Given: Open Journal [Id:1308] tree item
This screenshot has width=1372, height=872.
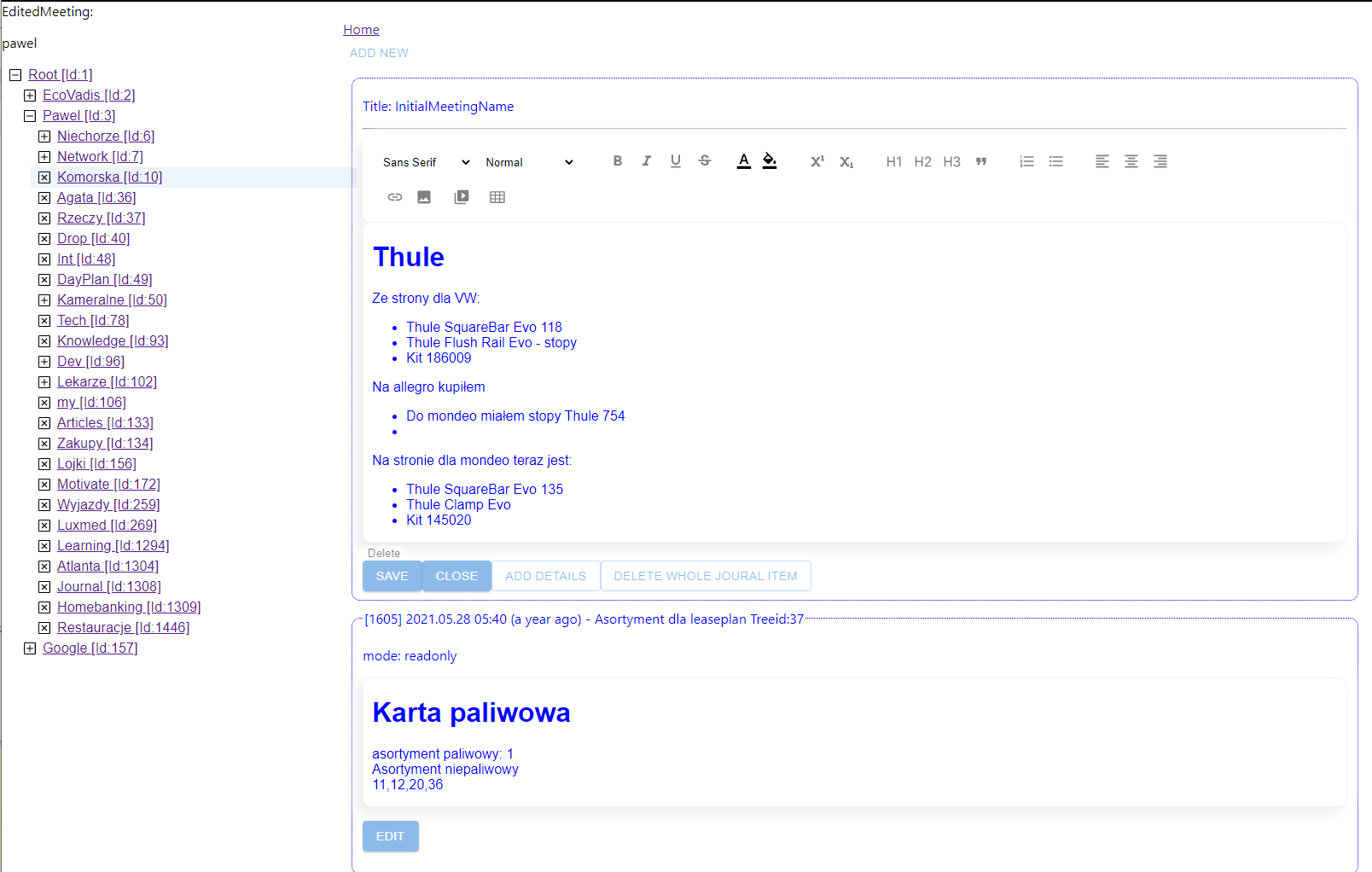Looking at the screenshot, I should pyautogui.click(x=108, y=587).
